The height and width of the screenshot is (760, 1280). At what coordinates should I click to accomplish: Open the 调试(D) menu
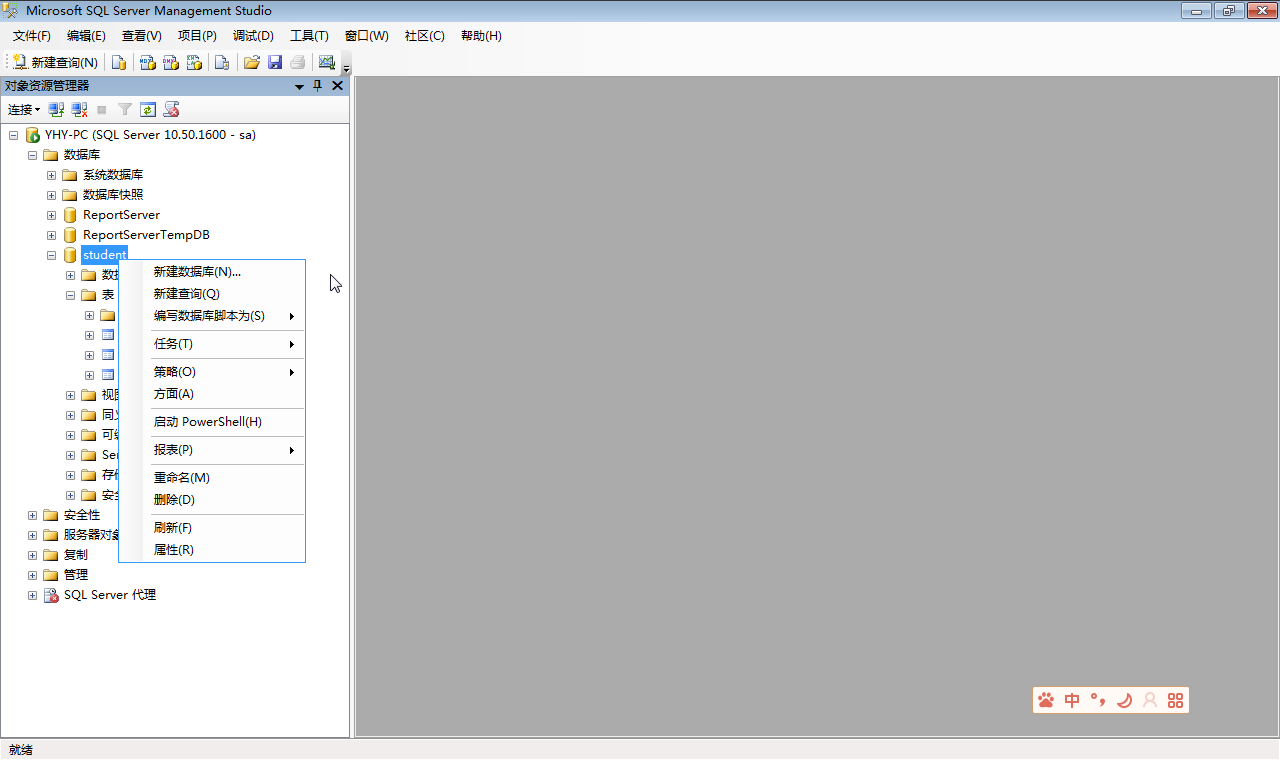(x=253, y=36)
